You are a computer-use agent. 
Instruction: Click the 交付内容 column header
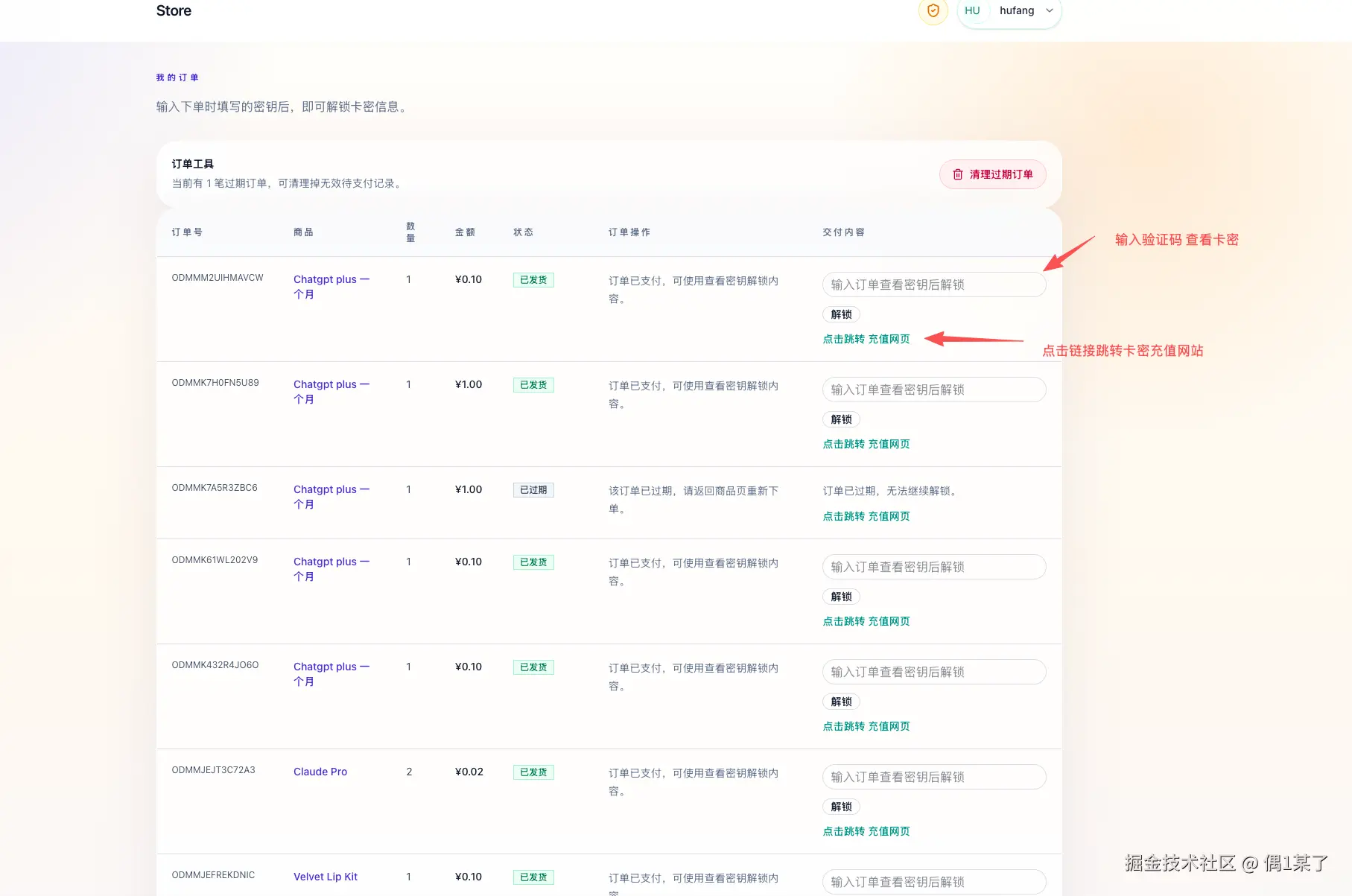(843, 232)
